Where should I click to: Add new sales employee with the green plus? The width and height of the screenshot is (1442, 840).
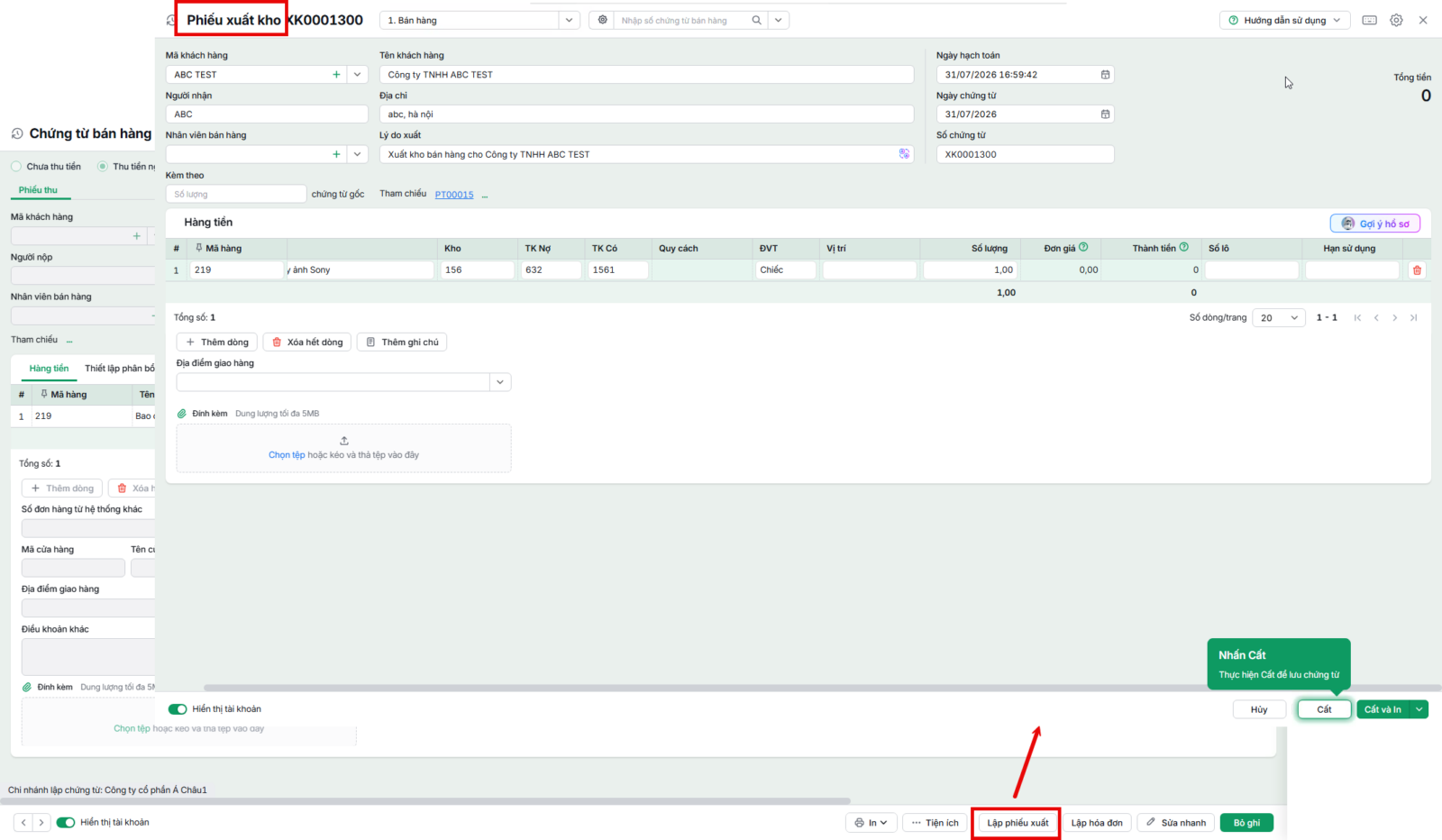[336, 154]
